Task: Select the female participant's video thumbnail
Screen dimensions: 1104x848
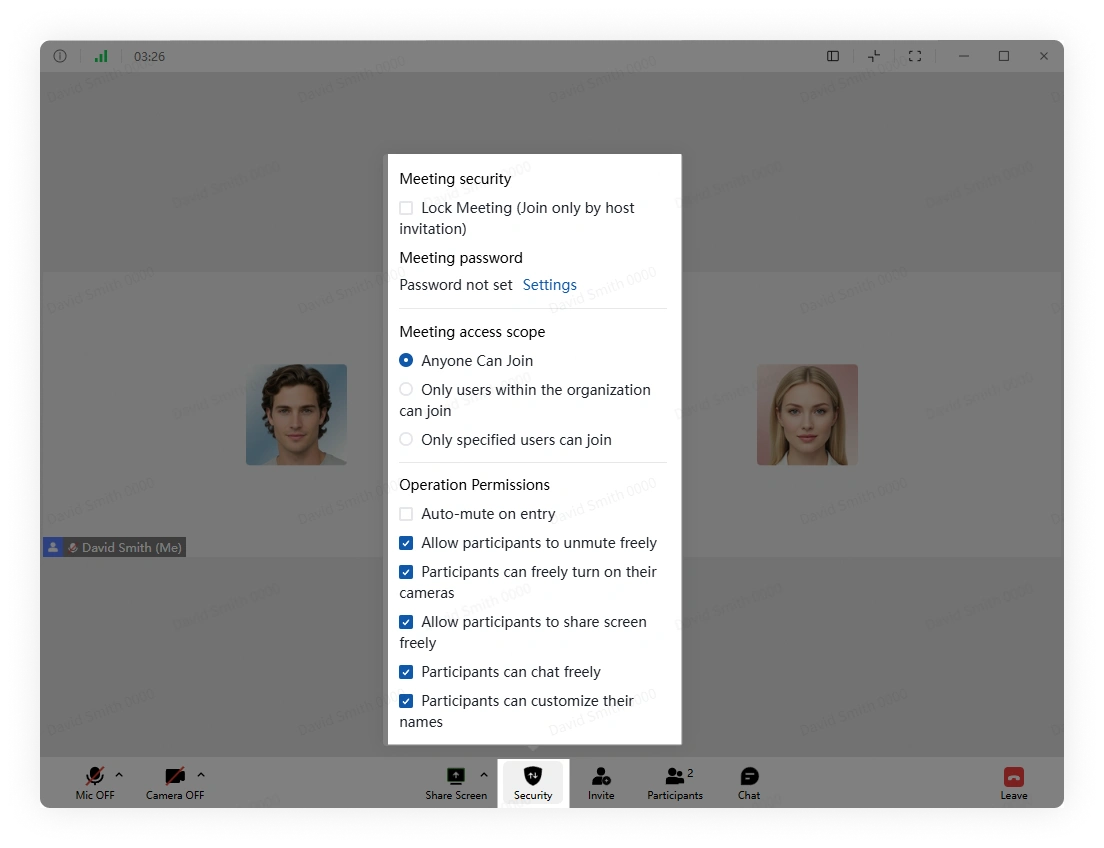Action: 807,414
